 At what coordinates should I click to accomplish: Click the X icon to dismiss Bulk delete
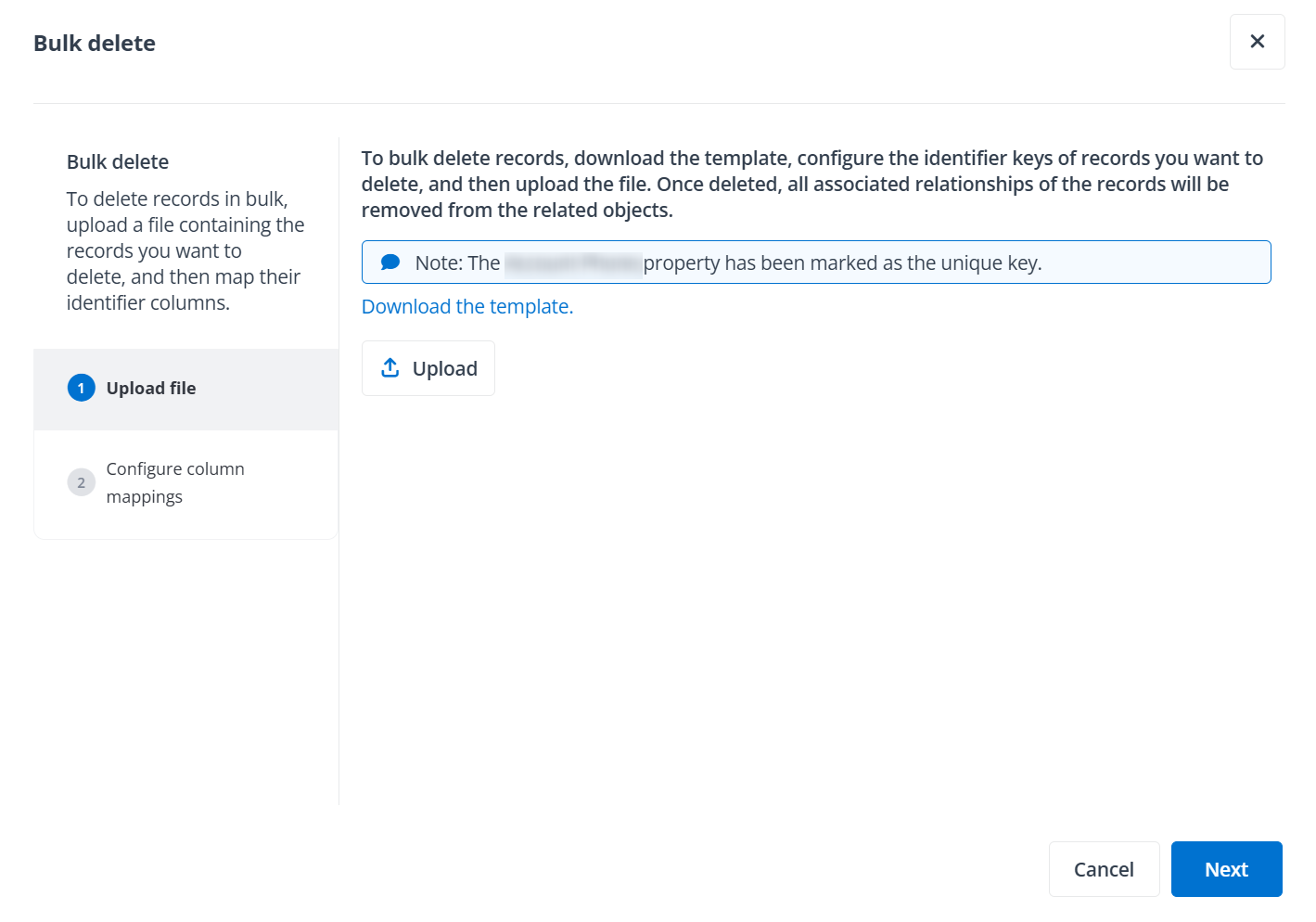(x=1257, y=41)
